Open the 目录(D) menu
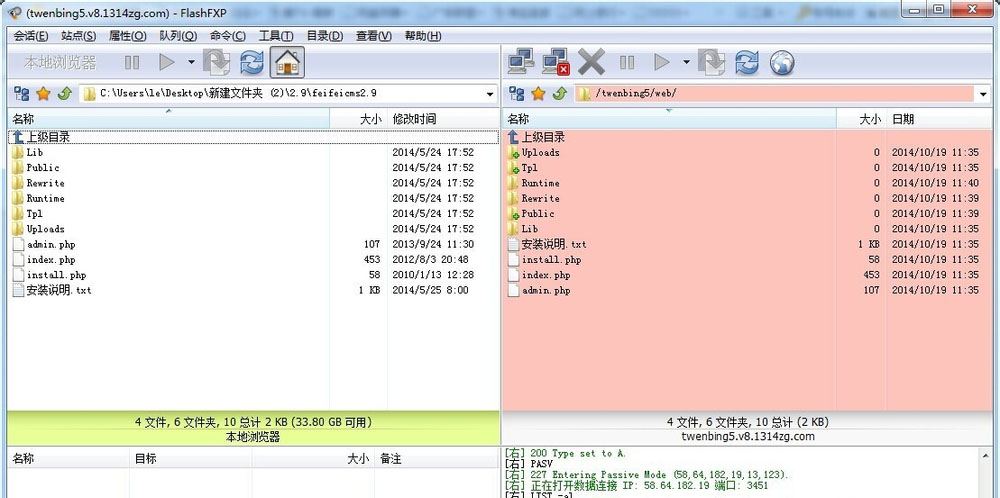The image size is (1000, 498). tap(325, 36)
